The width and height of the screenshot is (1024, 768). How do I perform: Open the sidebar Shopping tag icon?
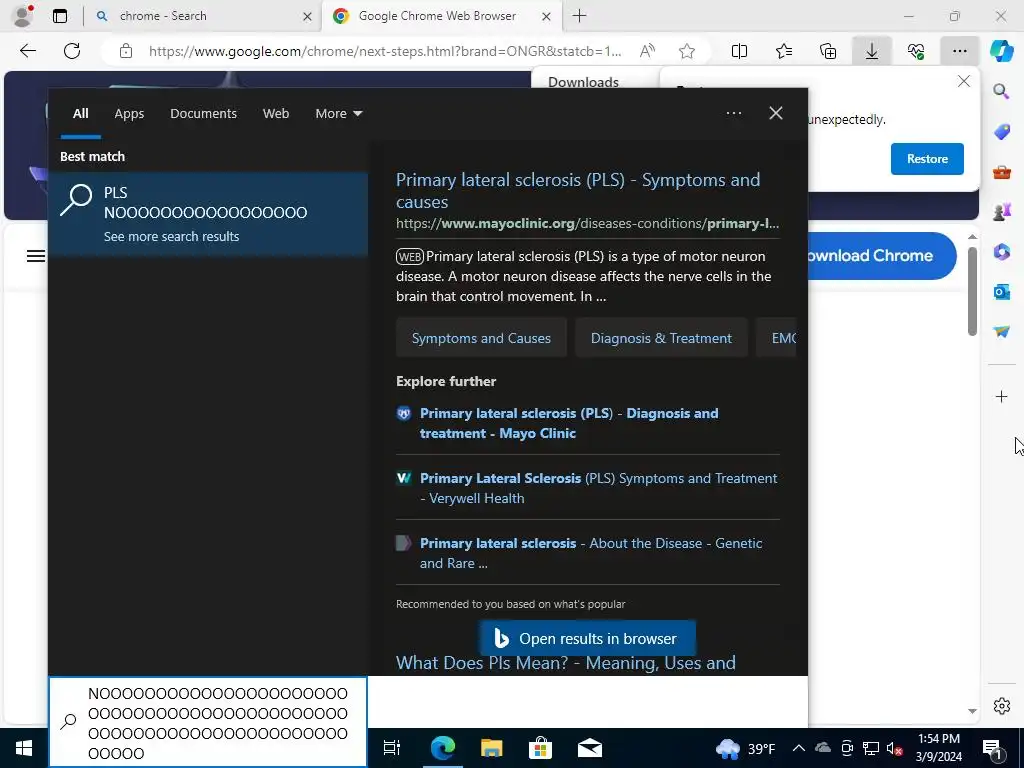pos(1002,132)
